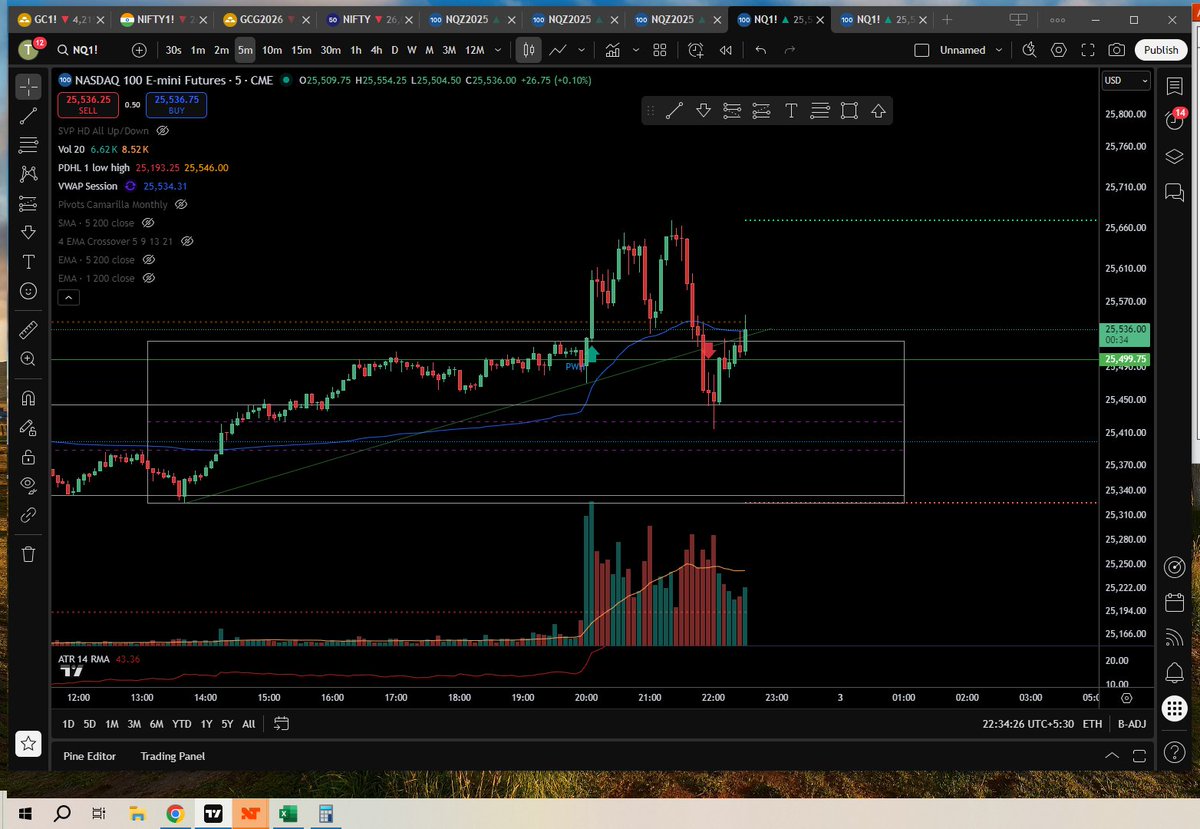This screenshot has height=829, width=1200.
Task: Toggle B-ADJ back adjustment
Action: click(1133, 723)
